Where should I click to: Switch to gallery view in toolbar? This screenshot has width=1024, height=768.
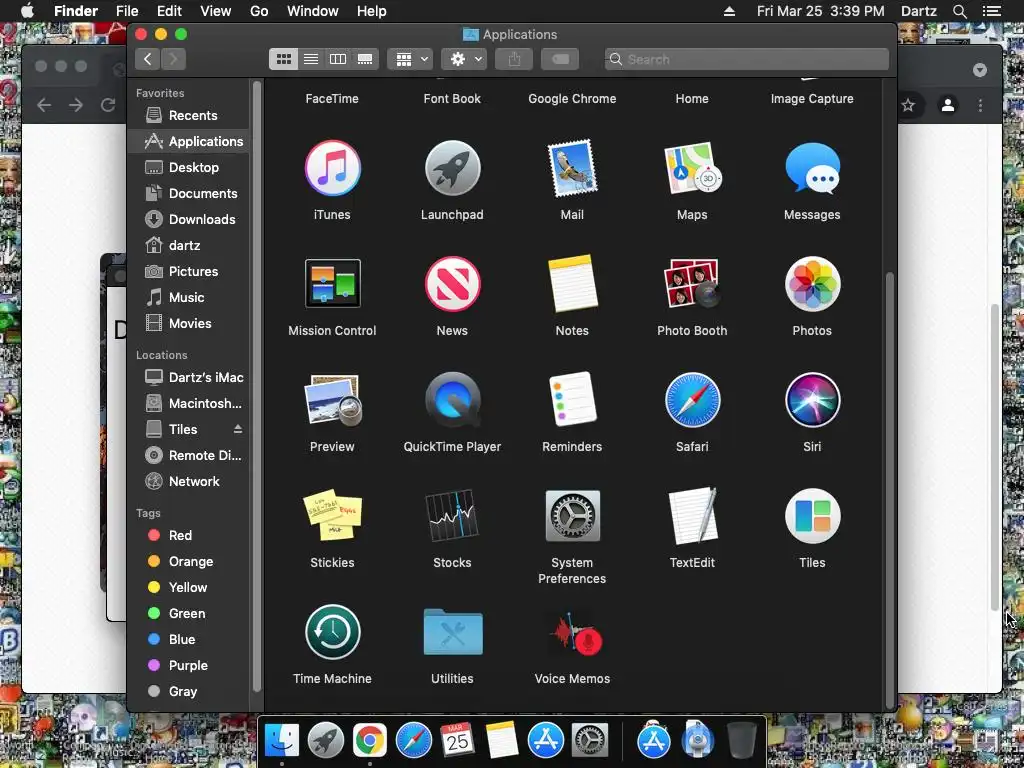(364, 59)
